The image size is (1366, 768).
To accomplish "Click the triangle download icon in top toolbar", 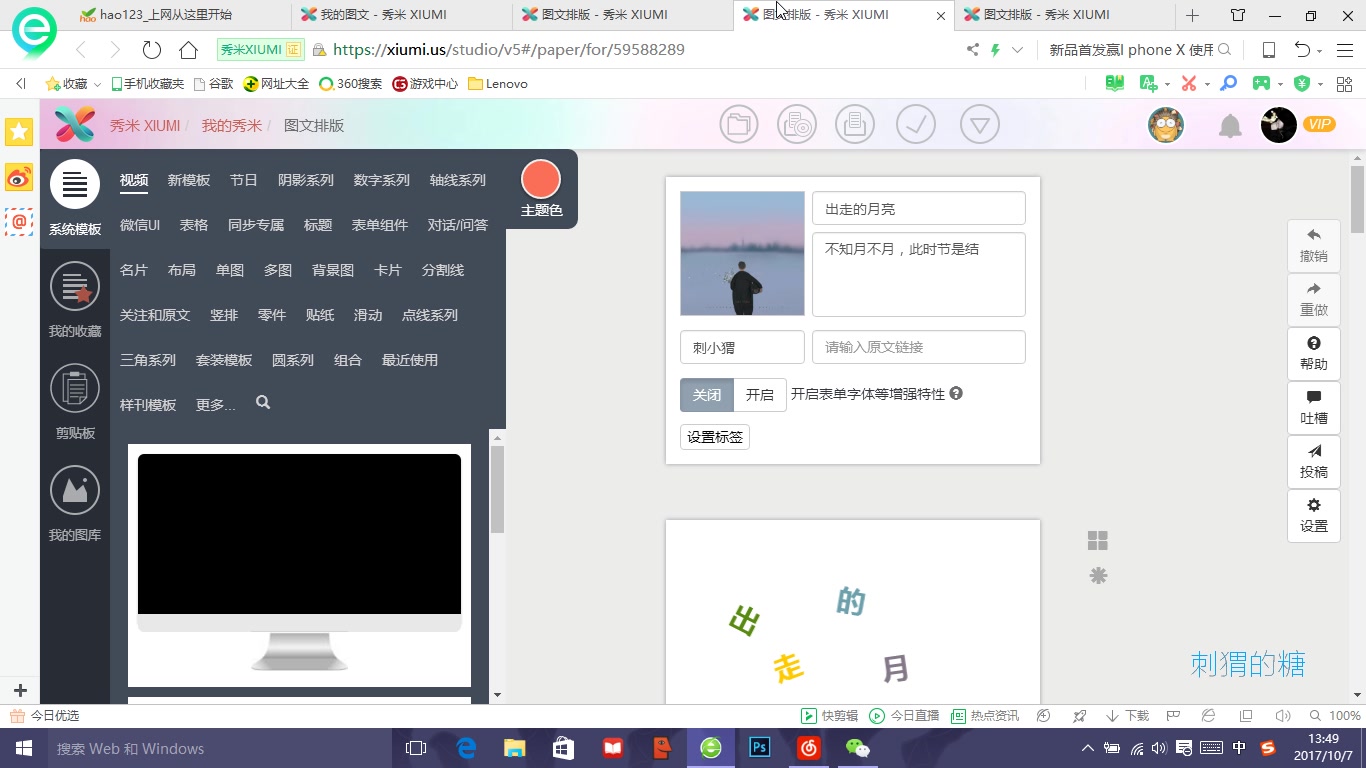I will coord(979,124).
